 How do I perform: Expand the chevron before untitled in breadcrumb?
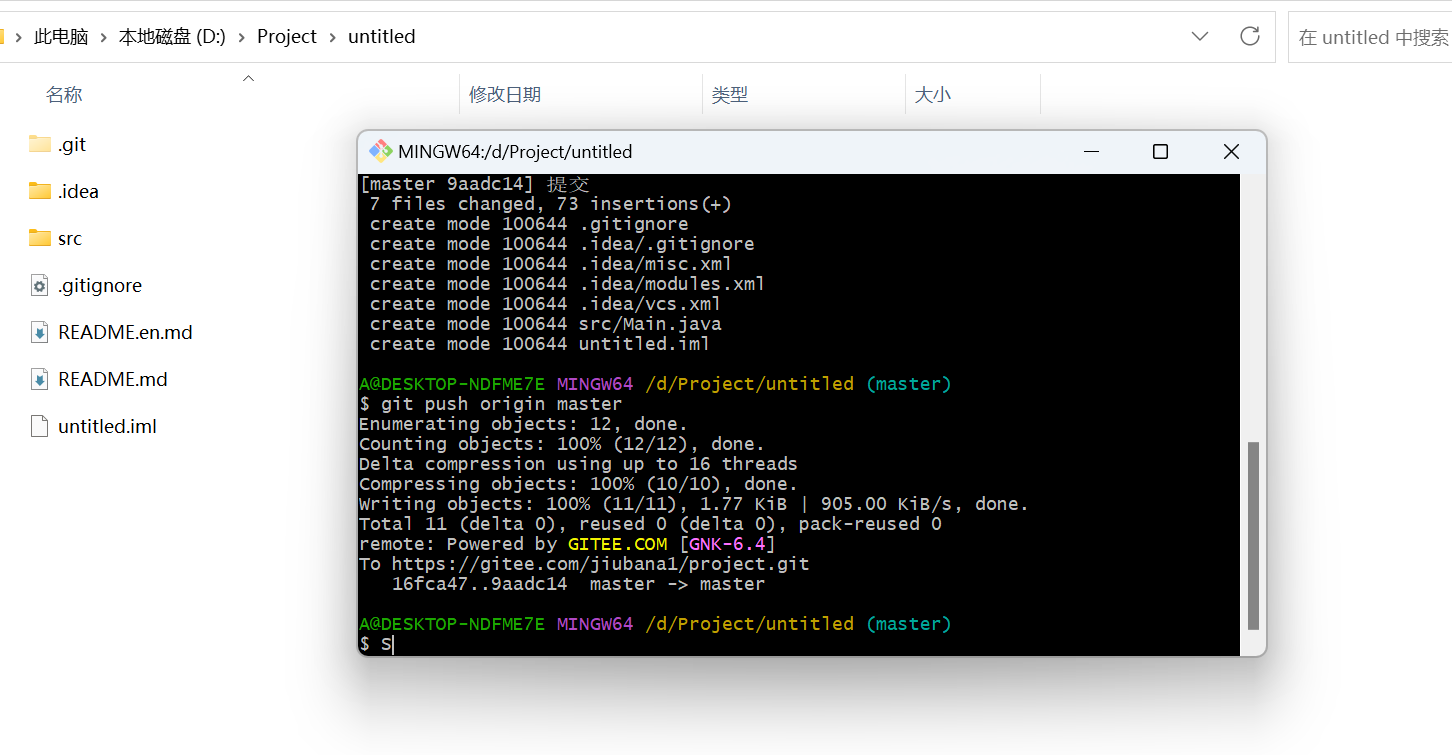[333, 37]
